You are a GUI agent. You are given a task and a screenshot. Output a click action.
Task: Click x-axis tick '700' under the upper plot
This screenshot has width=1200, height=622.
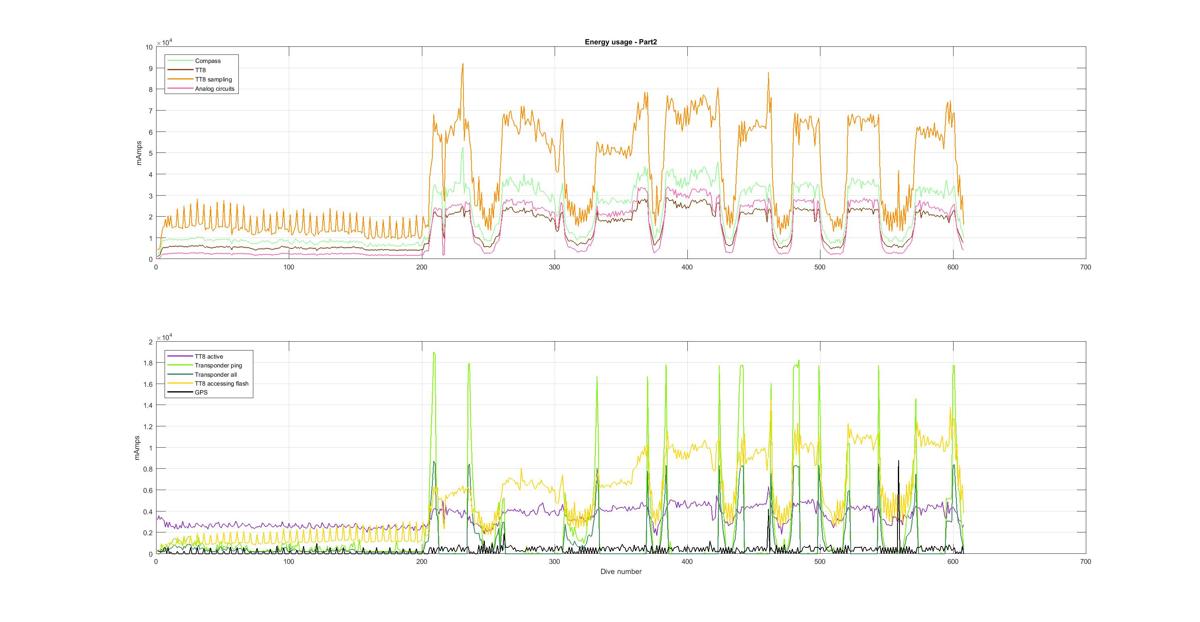click(1085, 267)
